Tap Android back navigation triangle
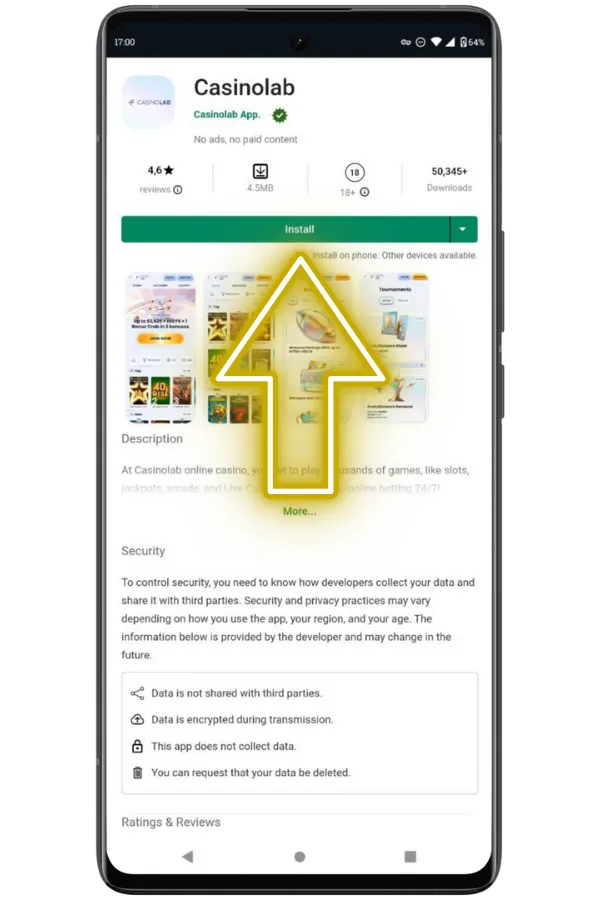This screenshot has width=600, height=900. (187, 856)
